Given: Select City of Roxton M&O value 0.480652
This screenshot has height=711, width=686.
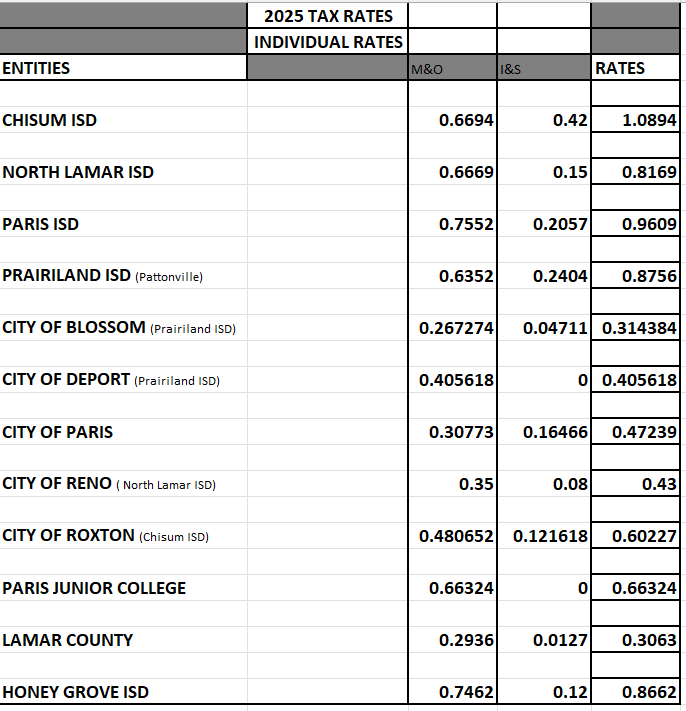Looking at the screenshot, I should (x=452, y=536).
